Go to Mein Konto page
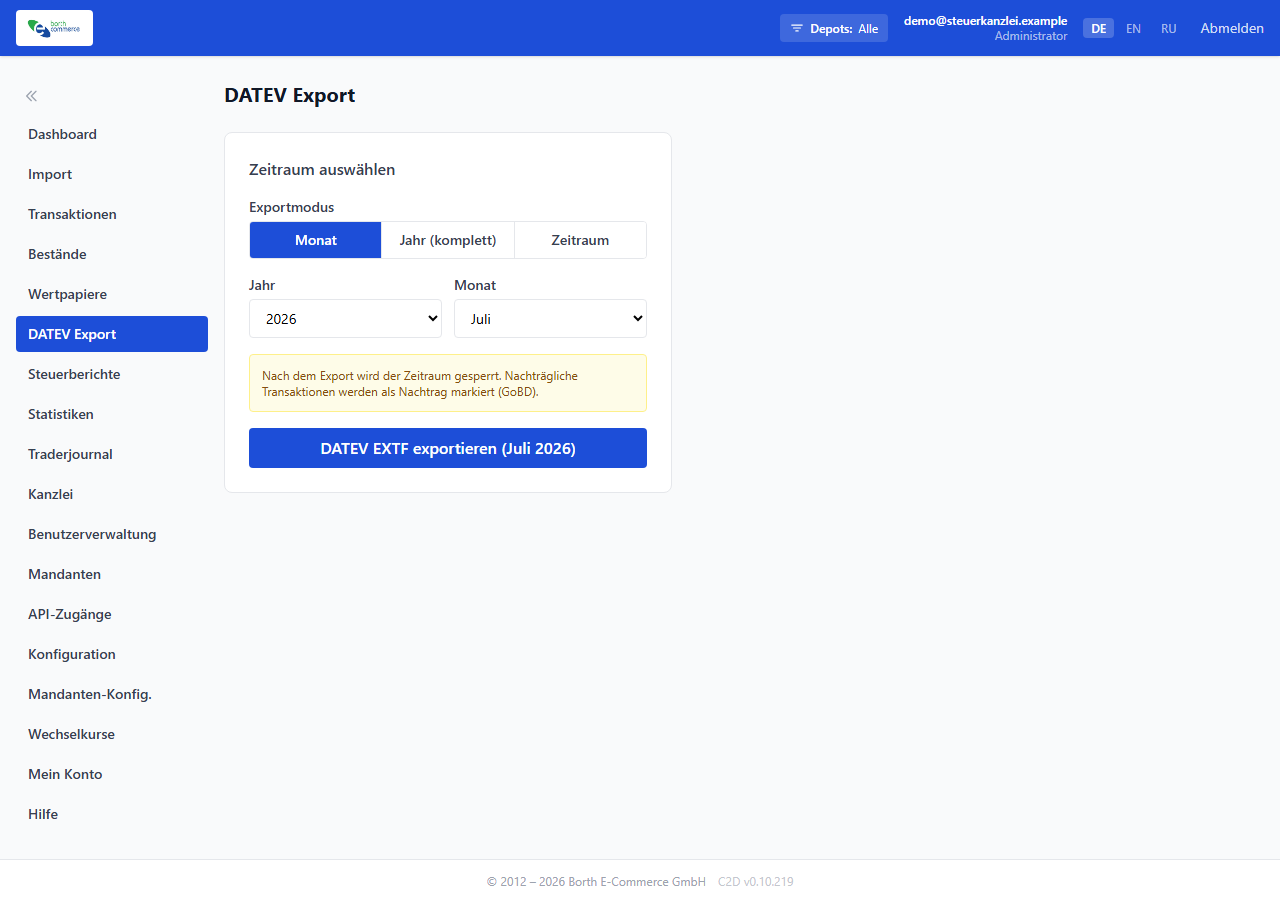 (112, 774)
